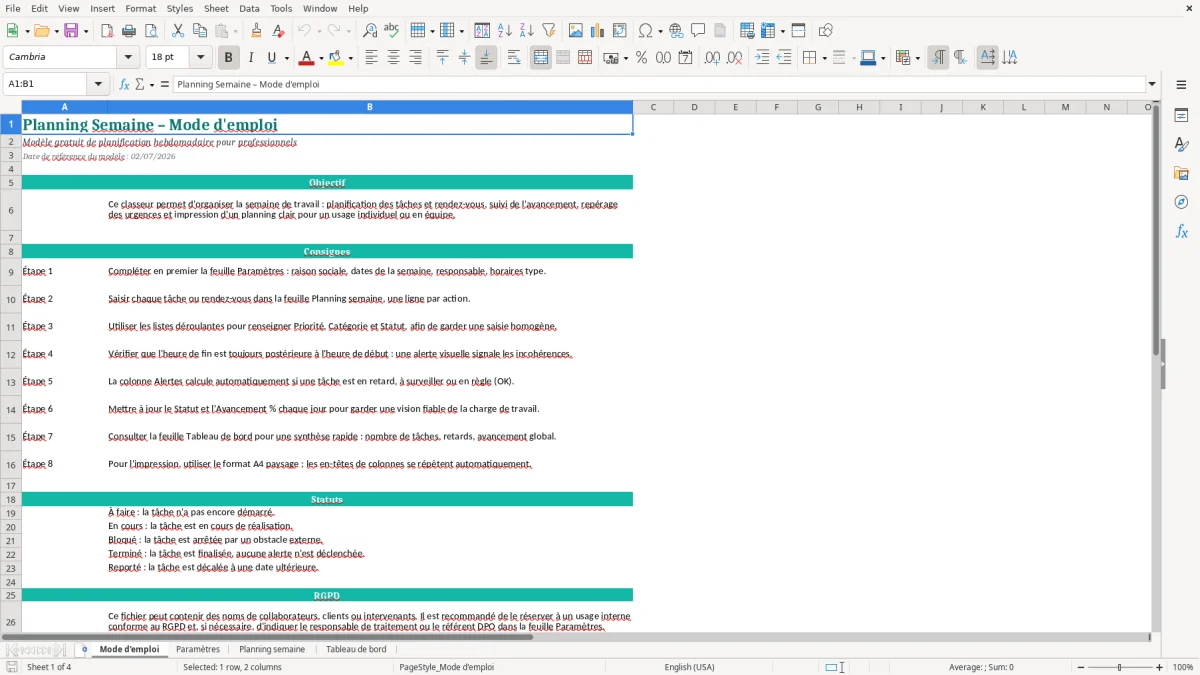Open the font size dropdown

[x=200, y=57]
